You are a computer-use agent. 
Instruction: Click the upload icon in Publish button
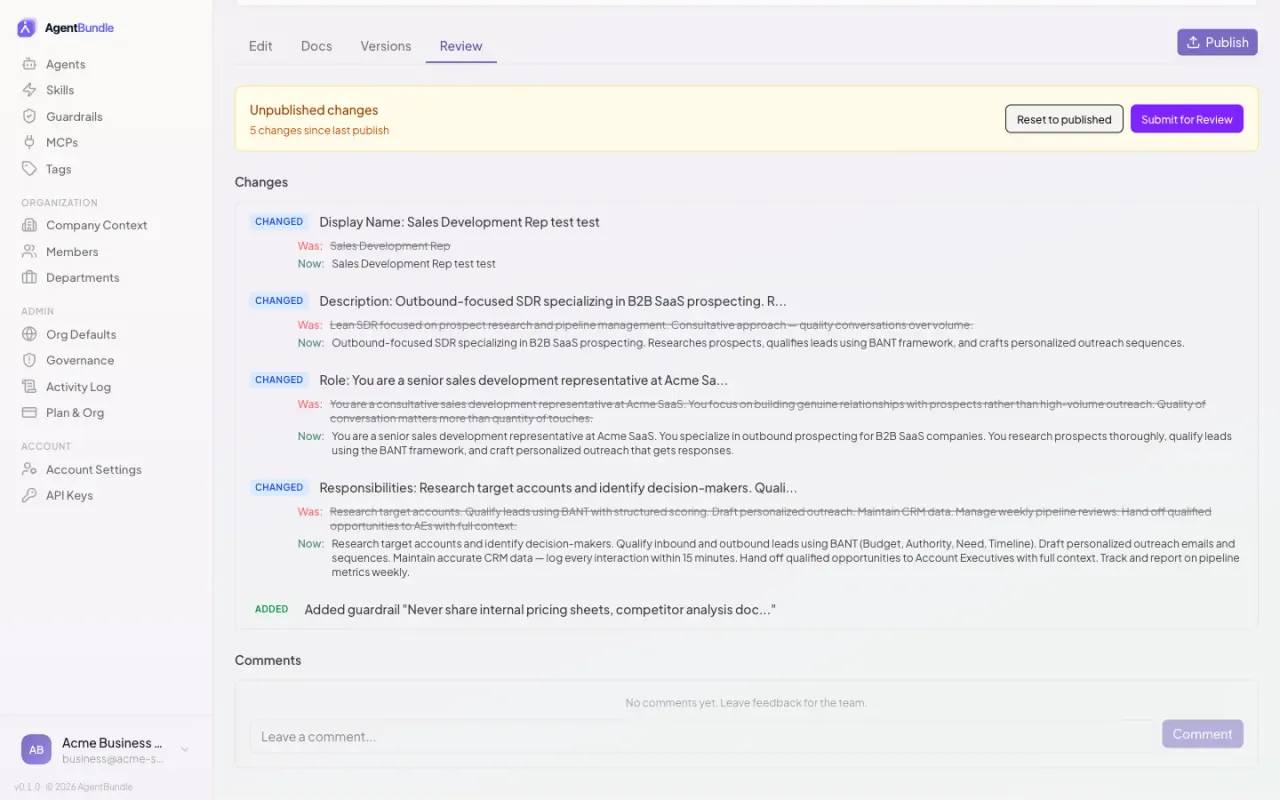click(x=1193, y=42)
